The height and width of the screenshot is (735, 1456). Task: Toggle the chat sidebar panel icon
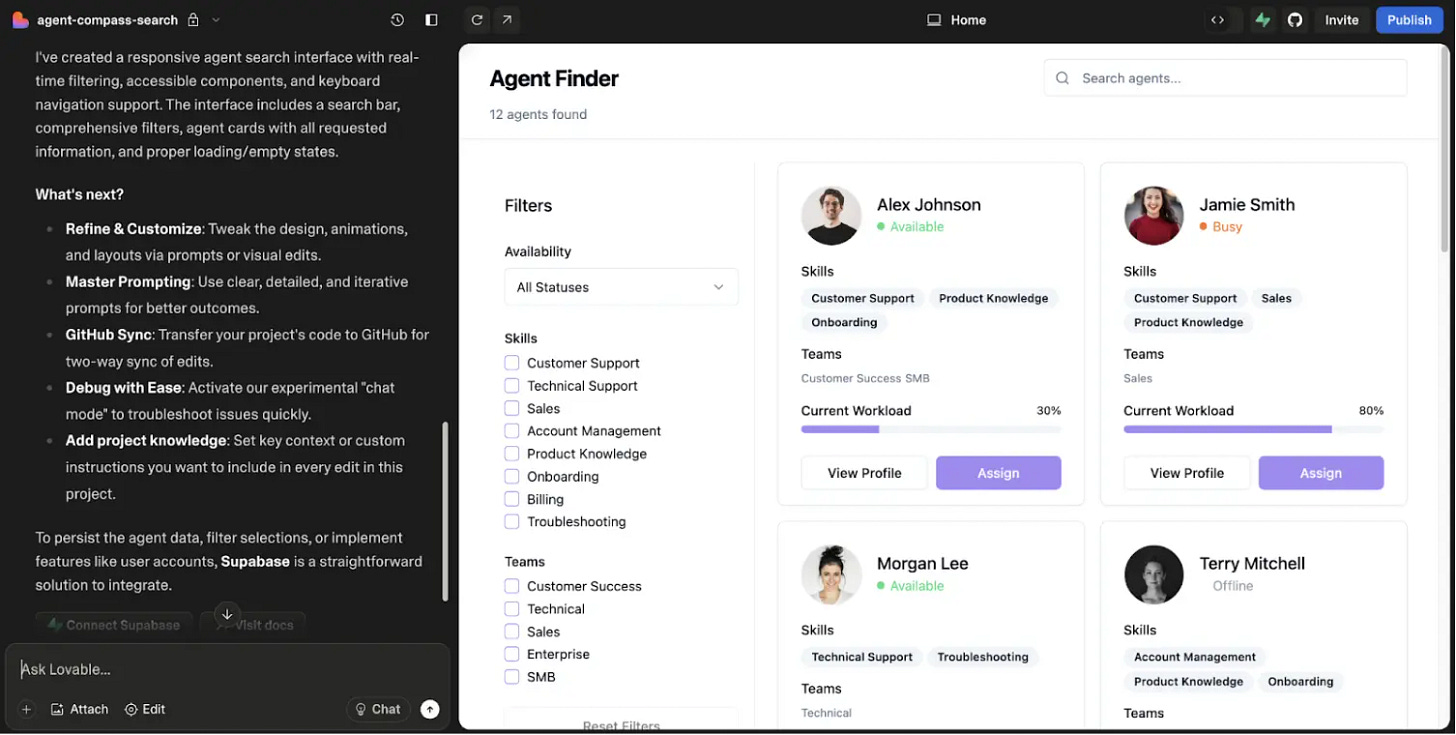[431, 20]
